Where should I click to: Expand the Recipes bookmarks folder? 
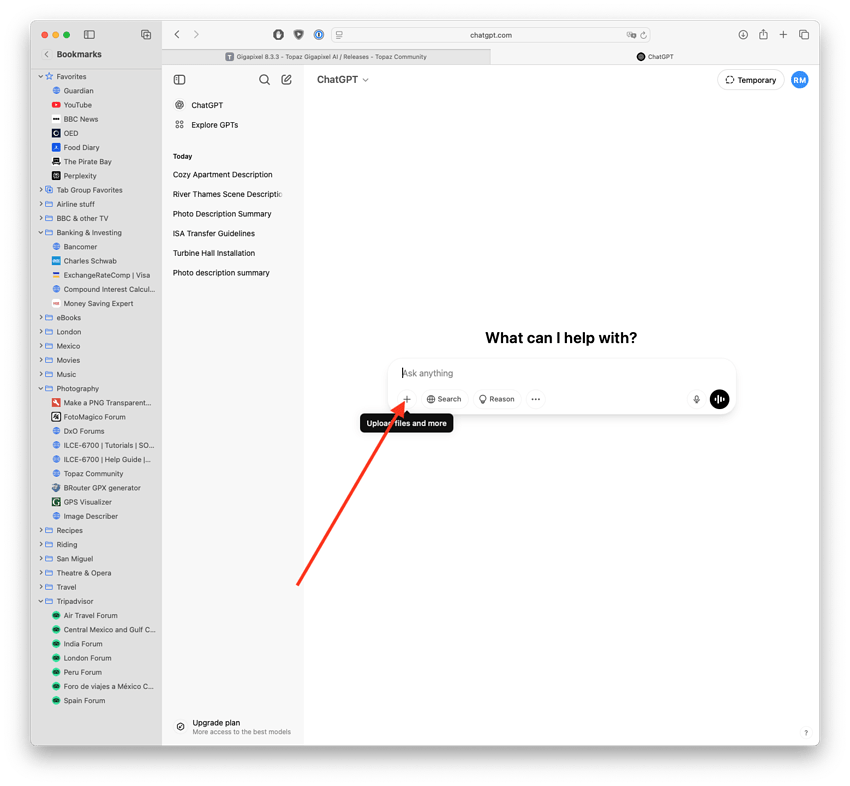(41, 531)
